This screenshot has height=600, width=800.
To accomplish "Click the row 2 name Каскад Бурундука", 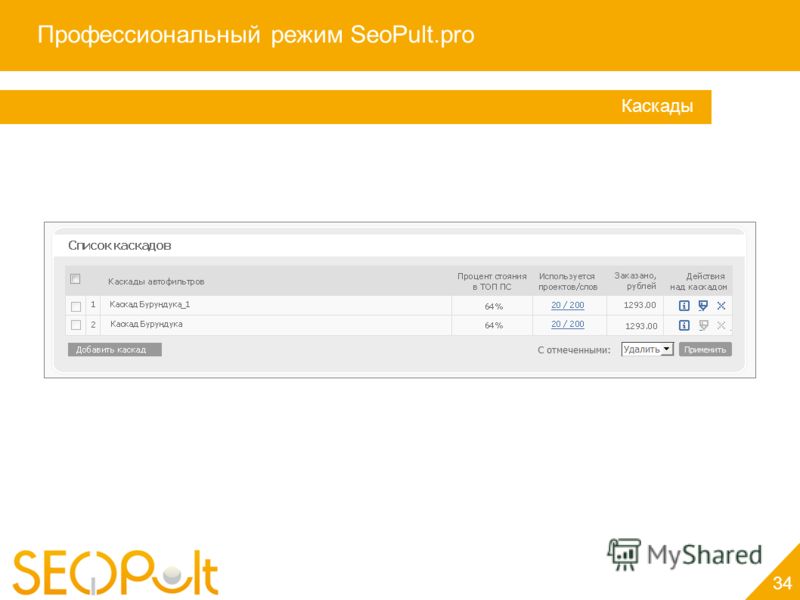I will [146, 324].
